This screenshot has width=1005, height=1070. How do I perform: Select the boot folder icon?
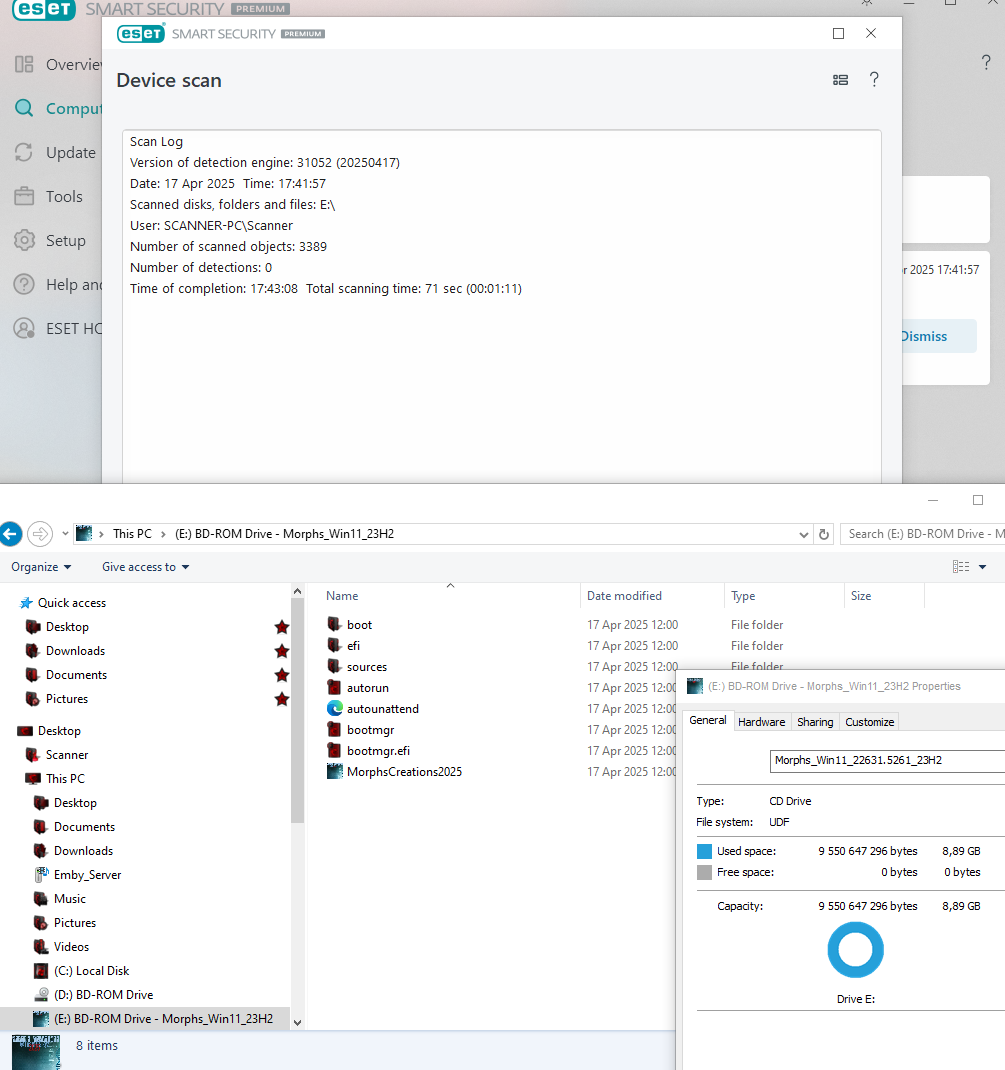(x=334, y=624)
